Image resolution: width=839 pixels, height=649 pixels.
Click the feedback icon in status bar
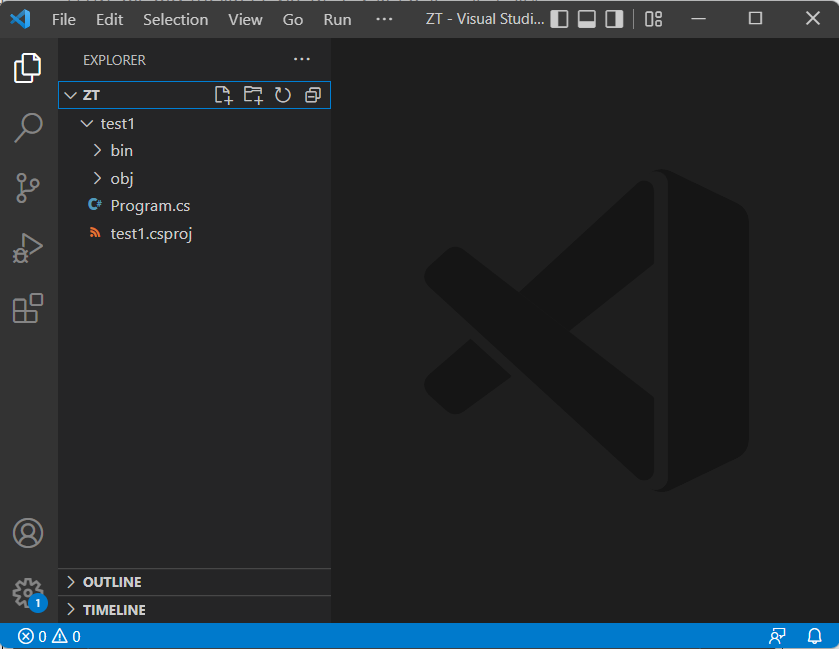point(777,636)
